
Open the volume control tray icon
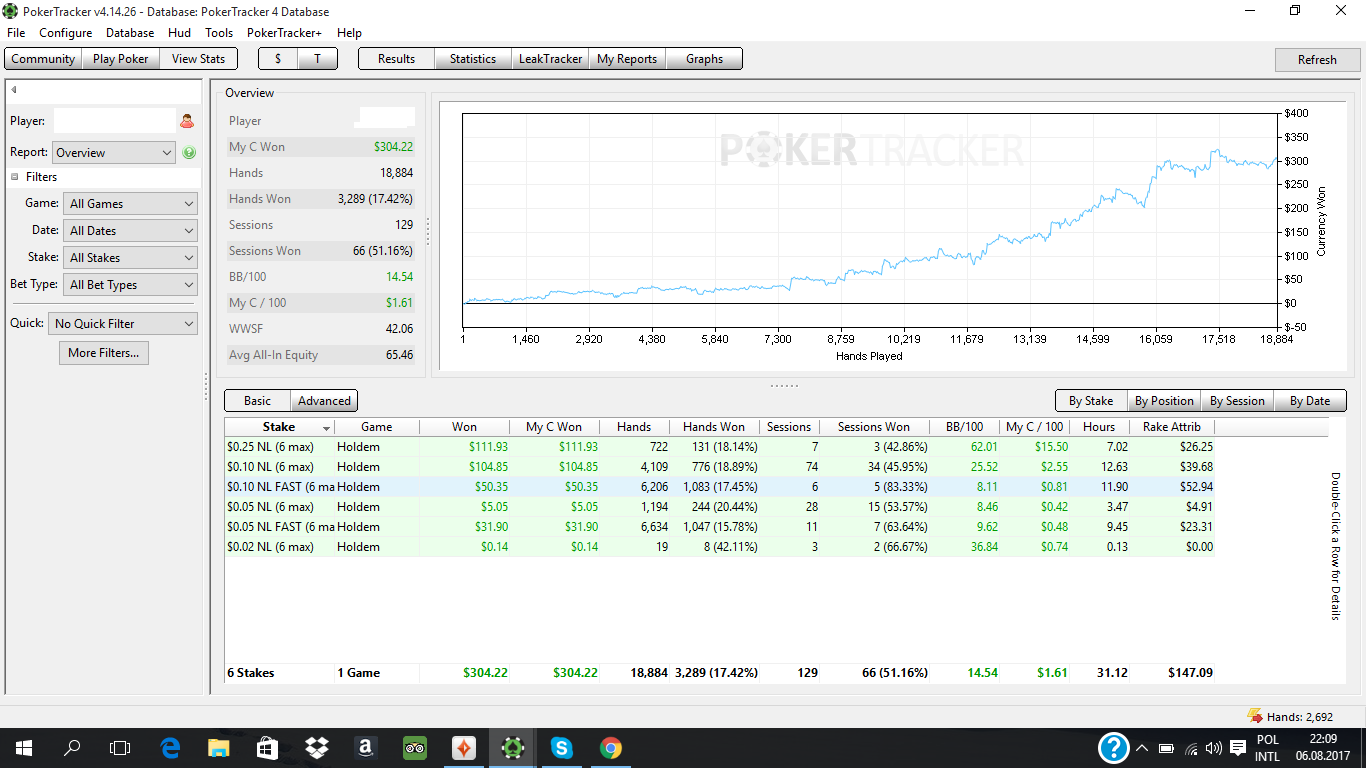pyautogui.click(x=1214, y=748)
